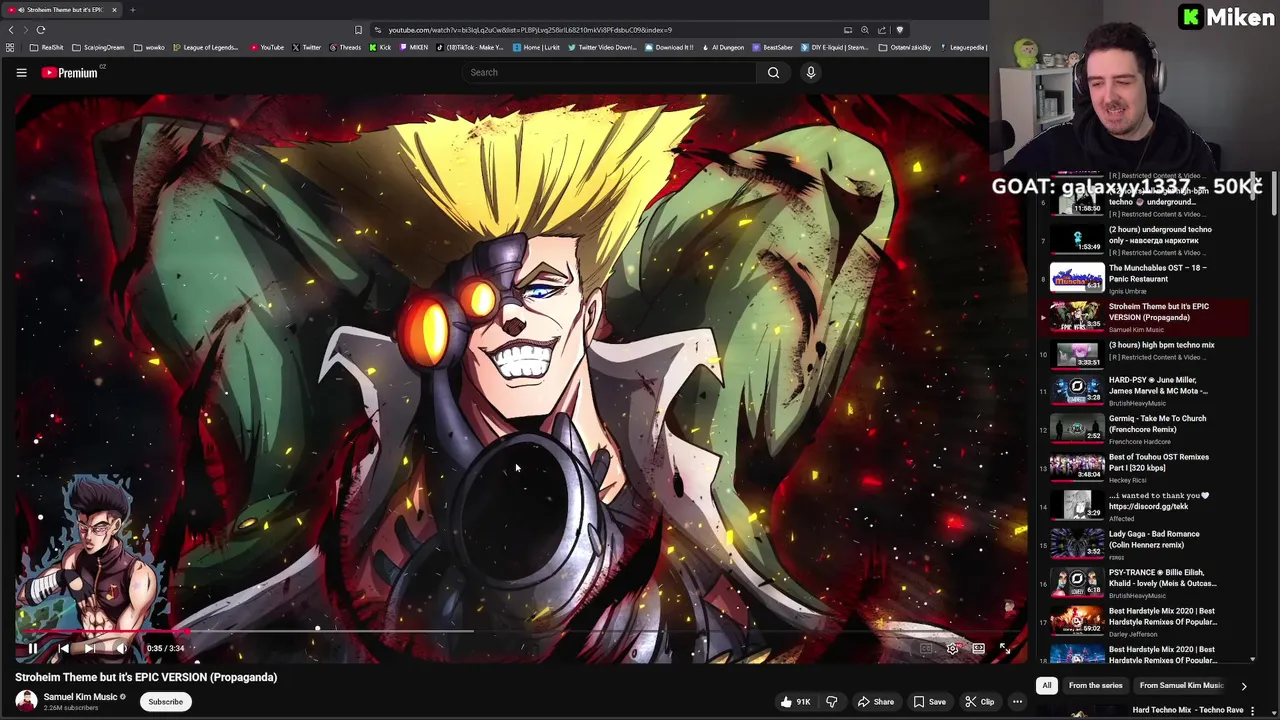Play 'The Munchables OST – 18' playlist item
Screen dimensions: 1280x720
[1143, 278]
